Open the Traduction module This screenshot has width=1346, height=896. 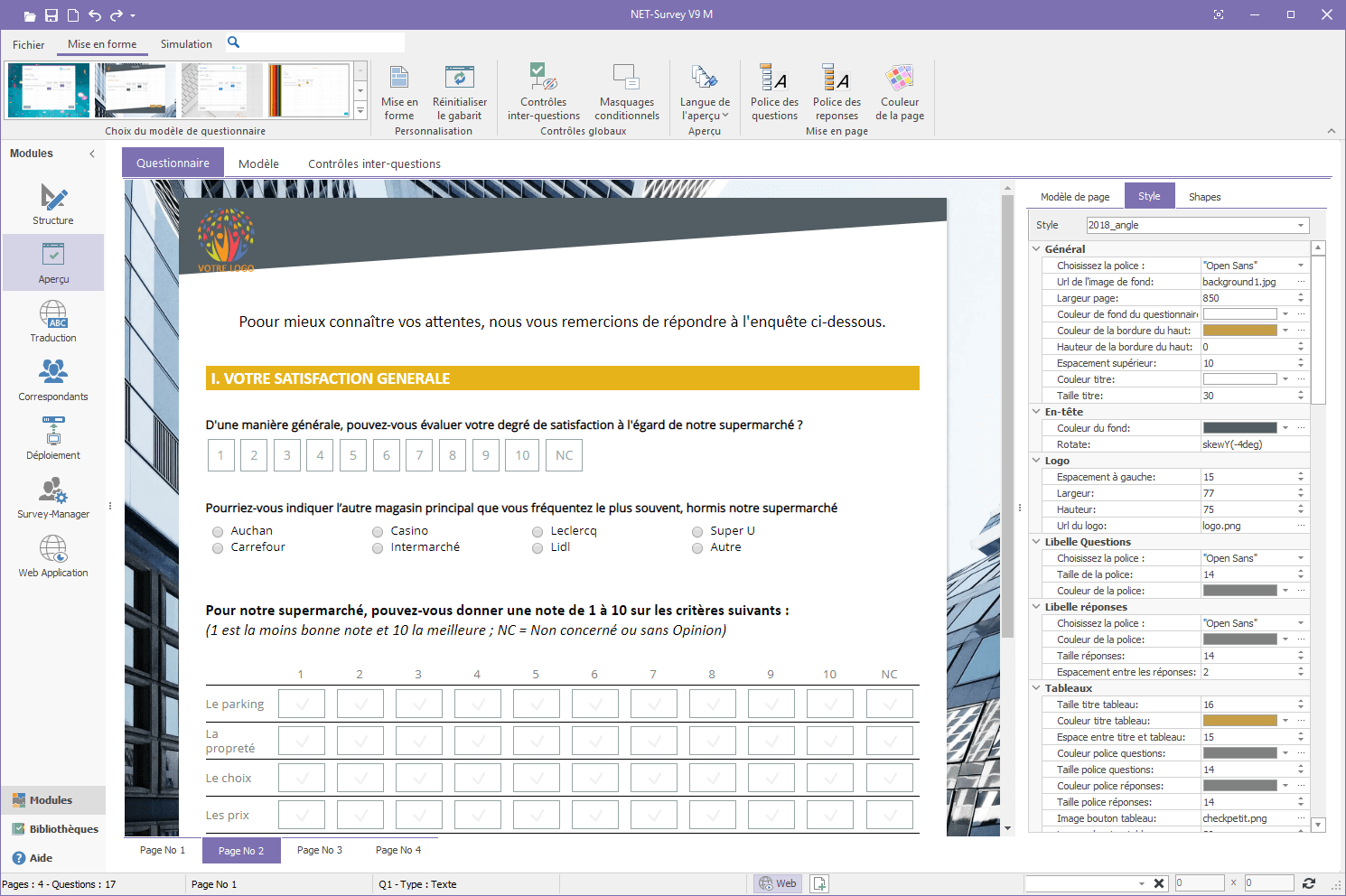53,322
